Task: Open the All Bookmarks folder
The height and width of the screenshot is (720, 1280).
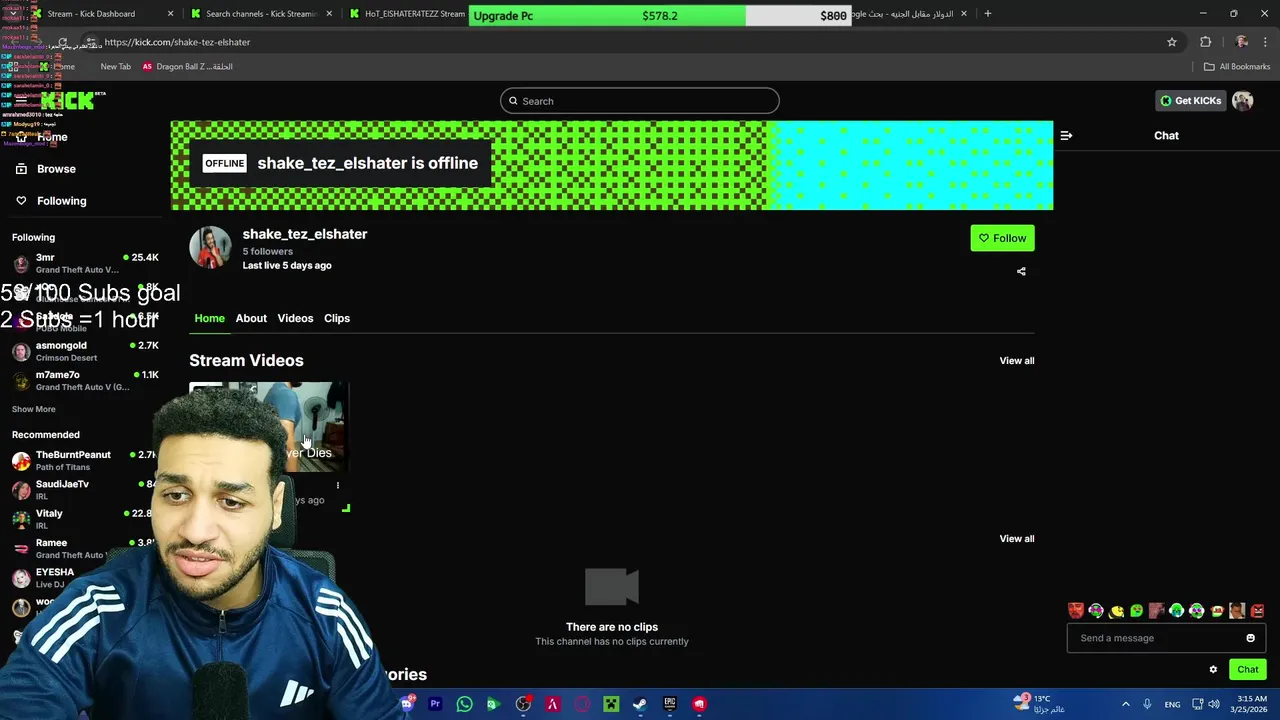Action: (x=1237, y=67)
